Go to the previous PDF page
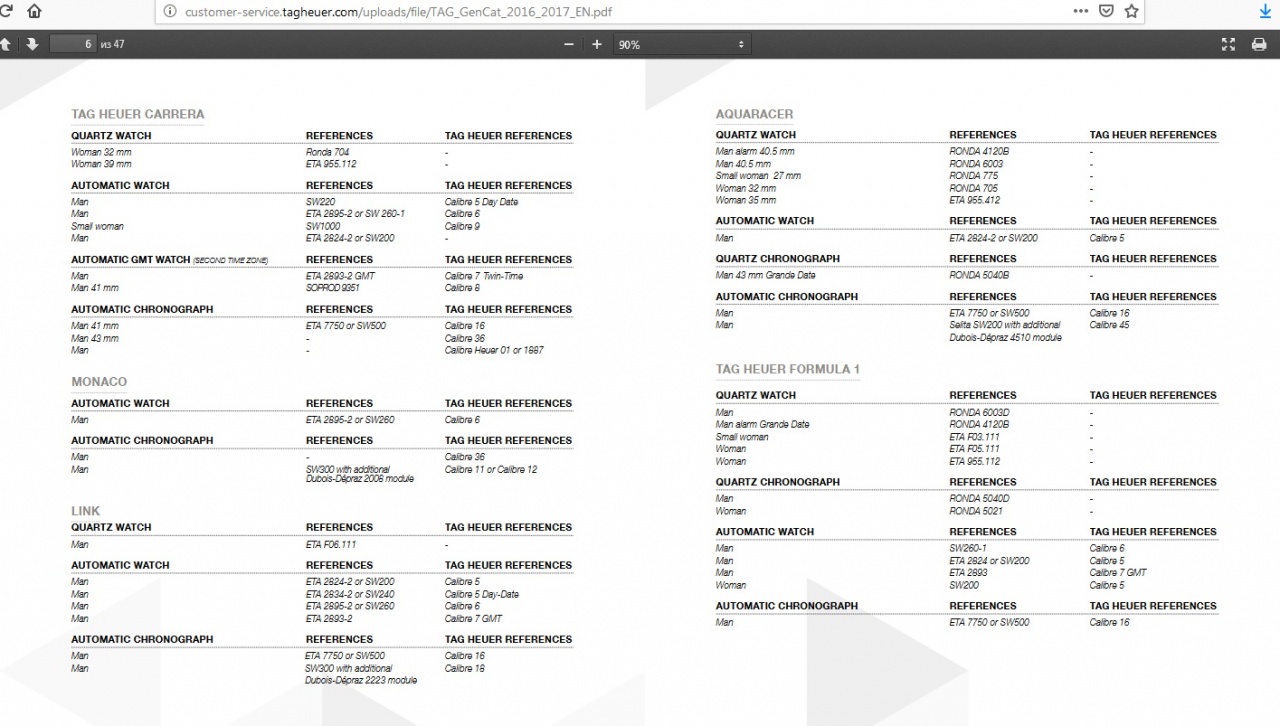The width and height of the screenshot is (1280, 726). point(5,44)
